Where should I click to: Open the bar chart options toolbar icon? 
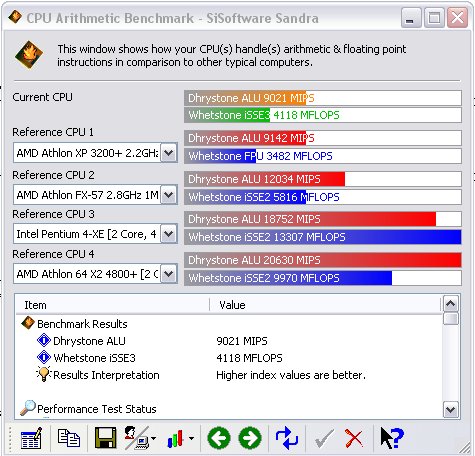[x=176, y=438]
